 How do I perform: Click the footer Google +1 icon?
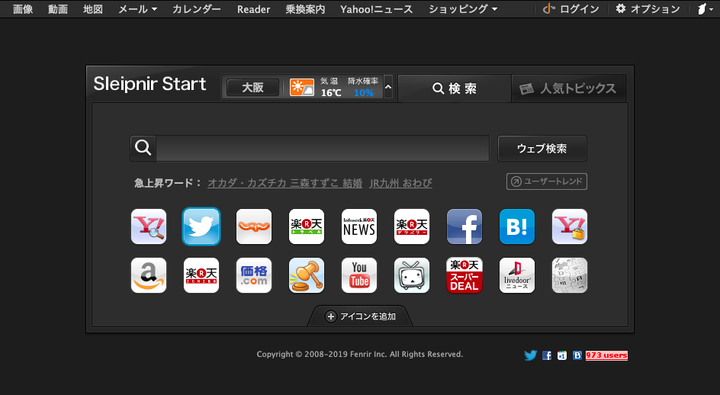(x=562, y=355)
